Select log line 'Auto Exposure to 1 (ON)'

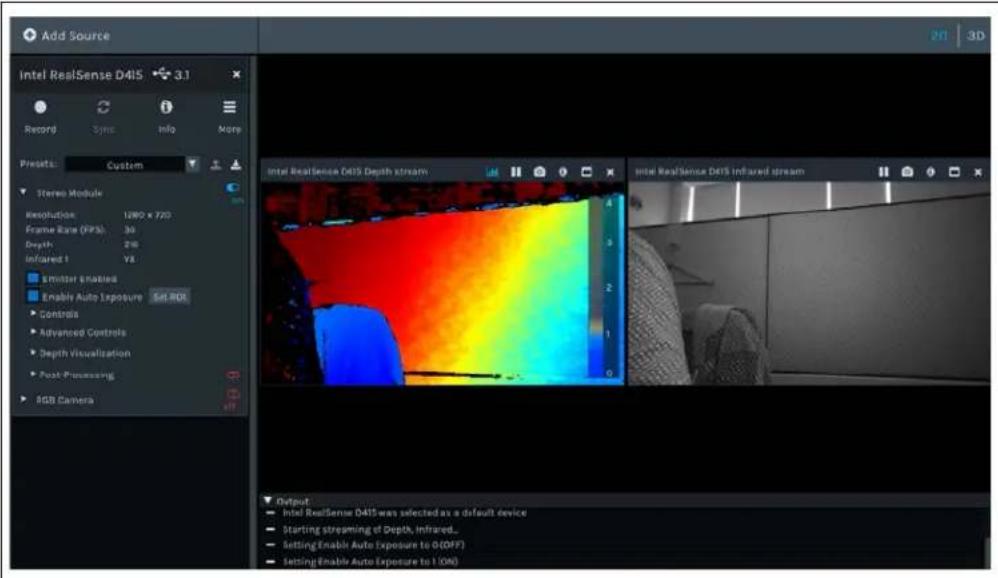(x=370, y=561)
